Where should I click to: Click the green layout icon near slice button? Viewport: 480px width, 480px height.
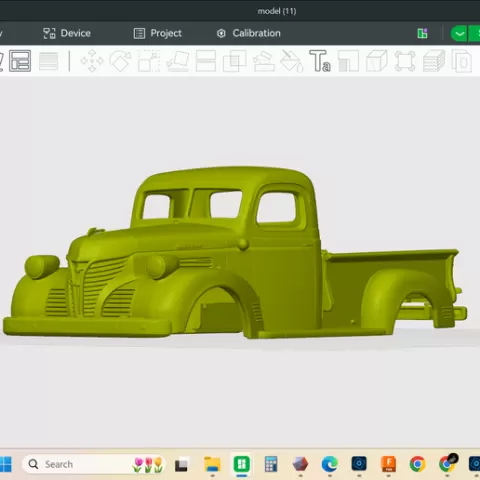click(x=422, y=33)
